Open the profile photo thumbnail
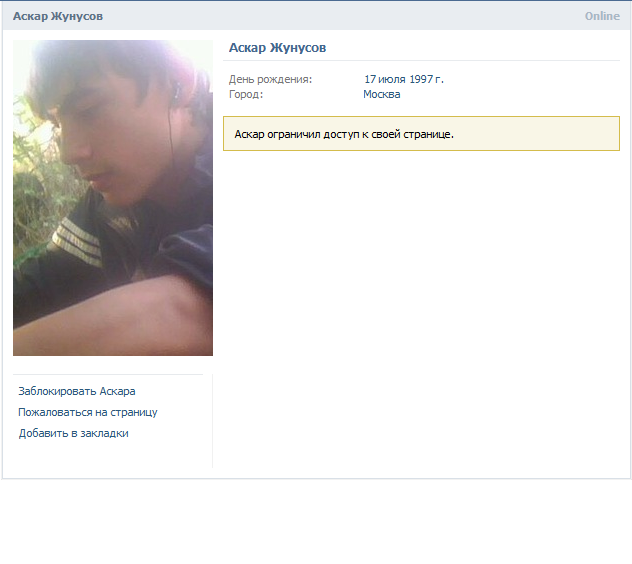Screen dimensions: 632x564 pyautogui.click(x=113, y=198)
